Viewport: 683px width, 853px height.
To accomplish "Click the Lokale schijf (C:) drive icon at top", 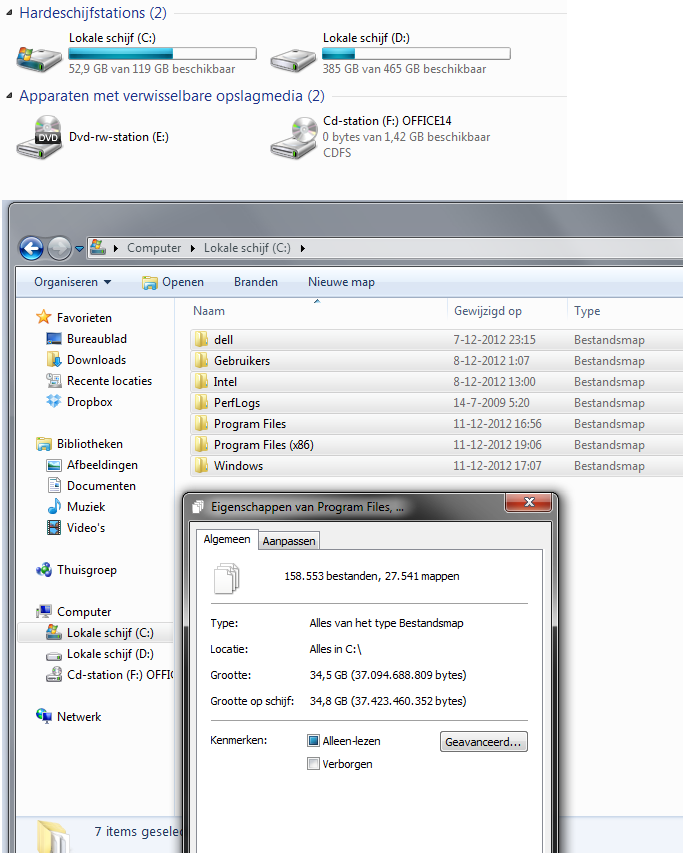I will (x=39, y=59).
